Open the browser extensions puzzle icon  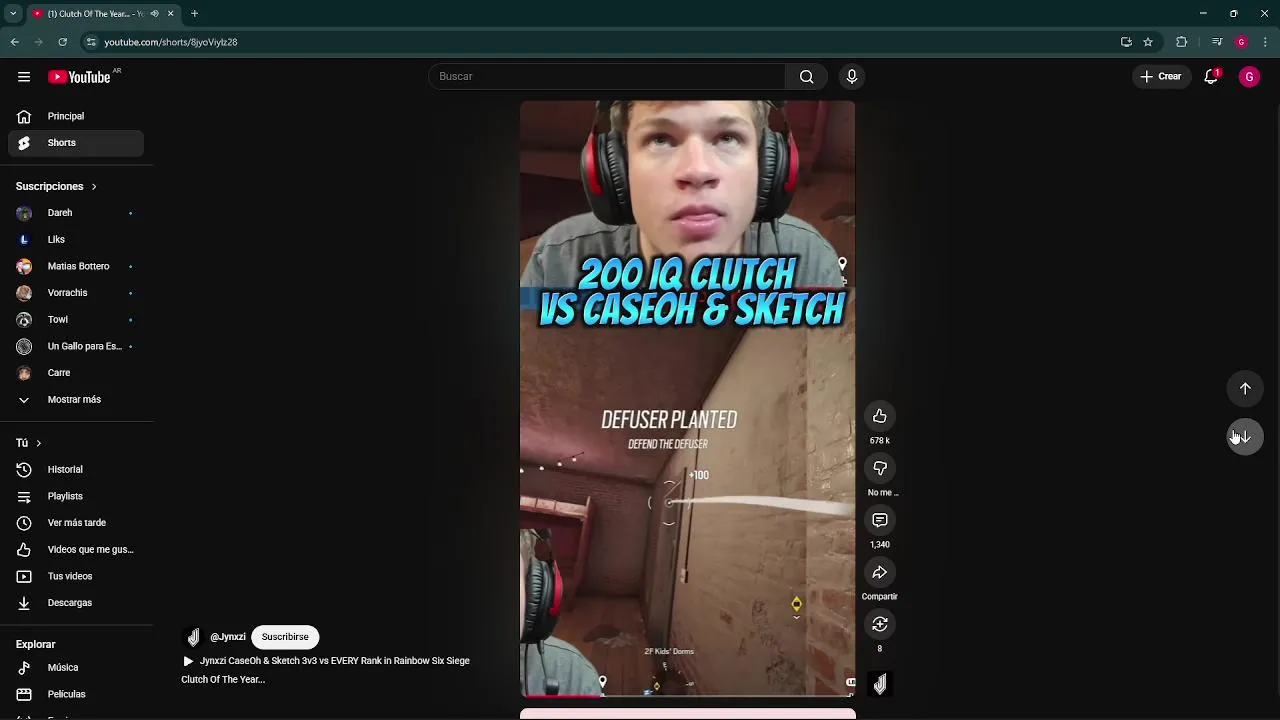point(1181,42)
